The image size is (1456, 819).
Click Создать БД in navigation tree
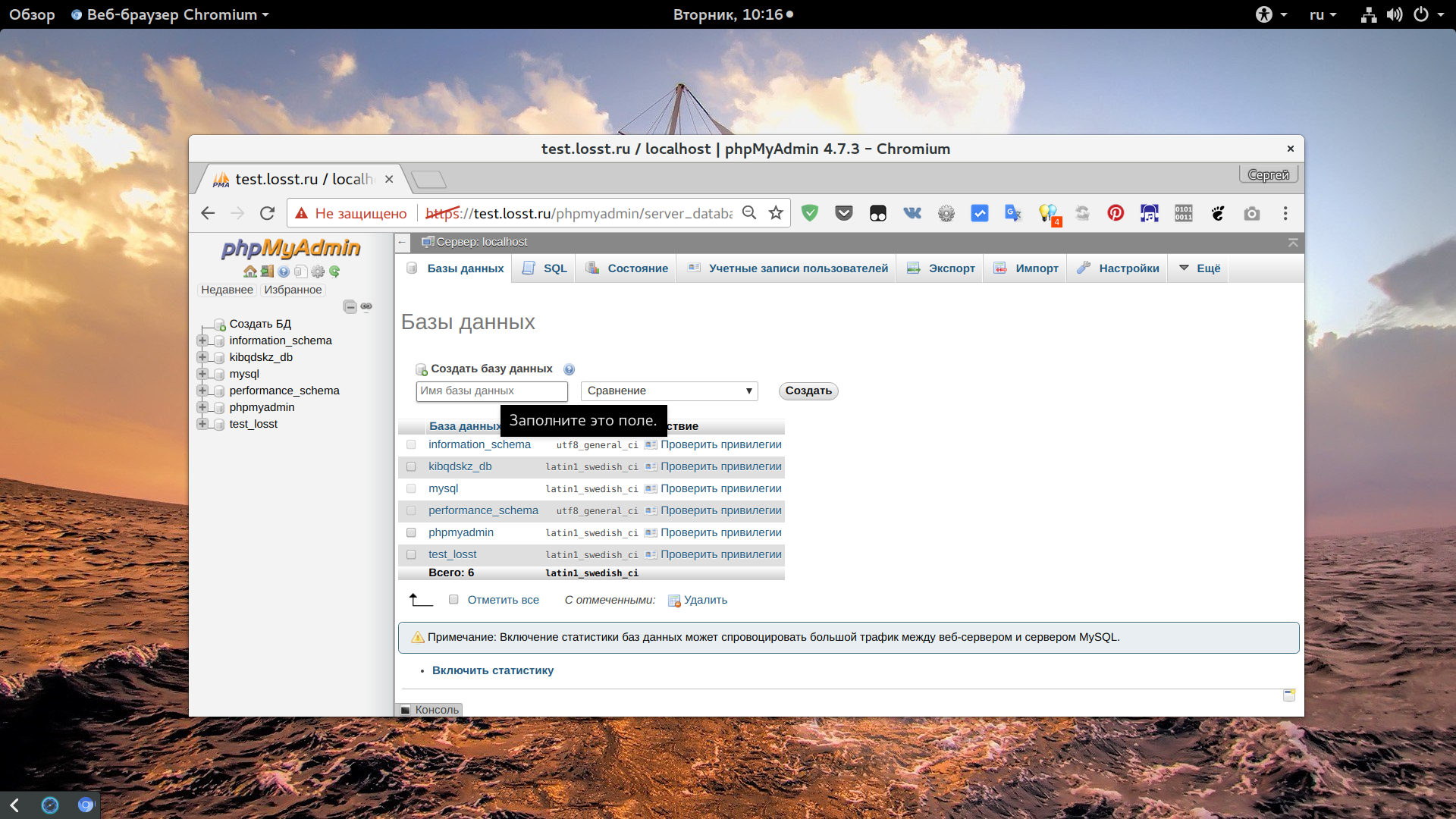[x=260, y=324]
